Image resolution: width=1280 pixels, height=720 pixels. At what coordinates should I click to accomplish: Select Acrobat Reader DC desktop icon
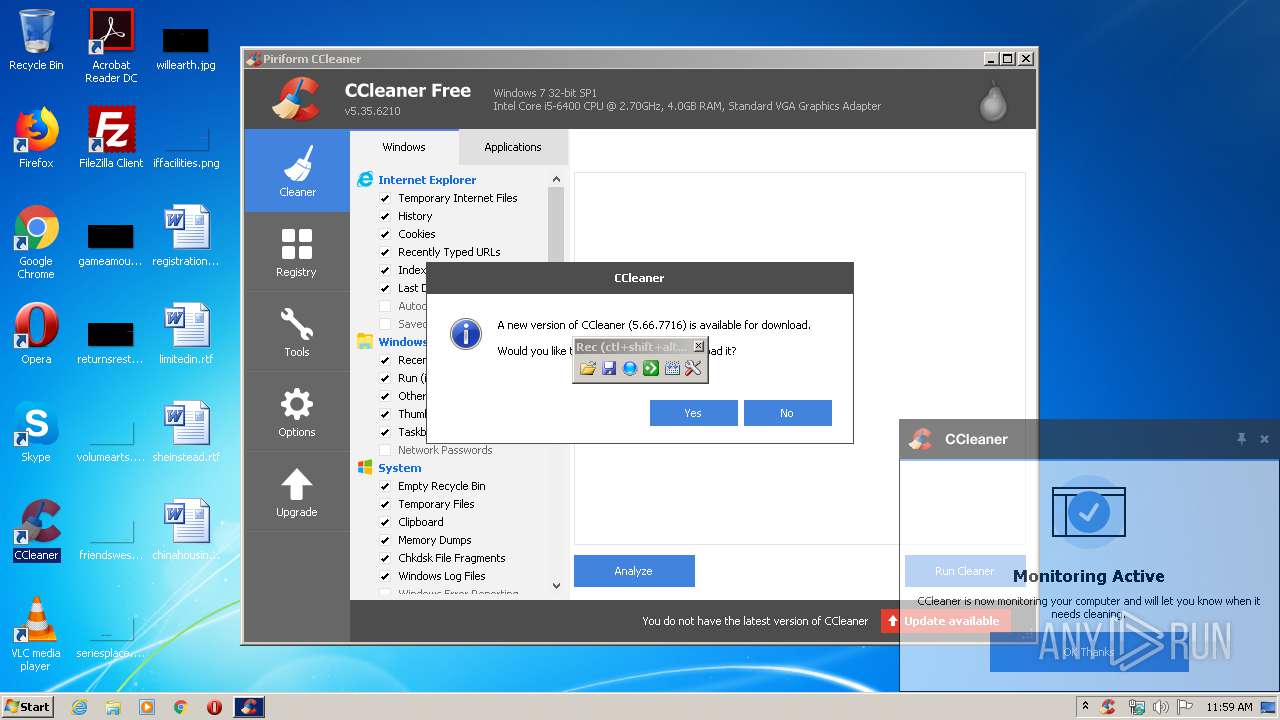click(x=111, y=46)
